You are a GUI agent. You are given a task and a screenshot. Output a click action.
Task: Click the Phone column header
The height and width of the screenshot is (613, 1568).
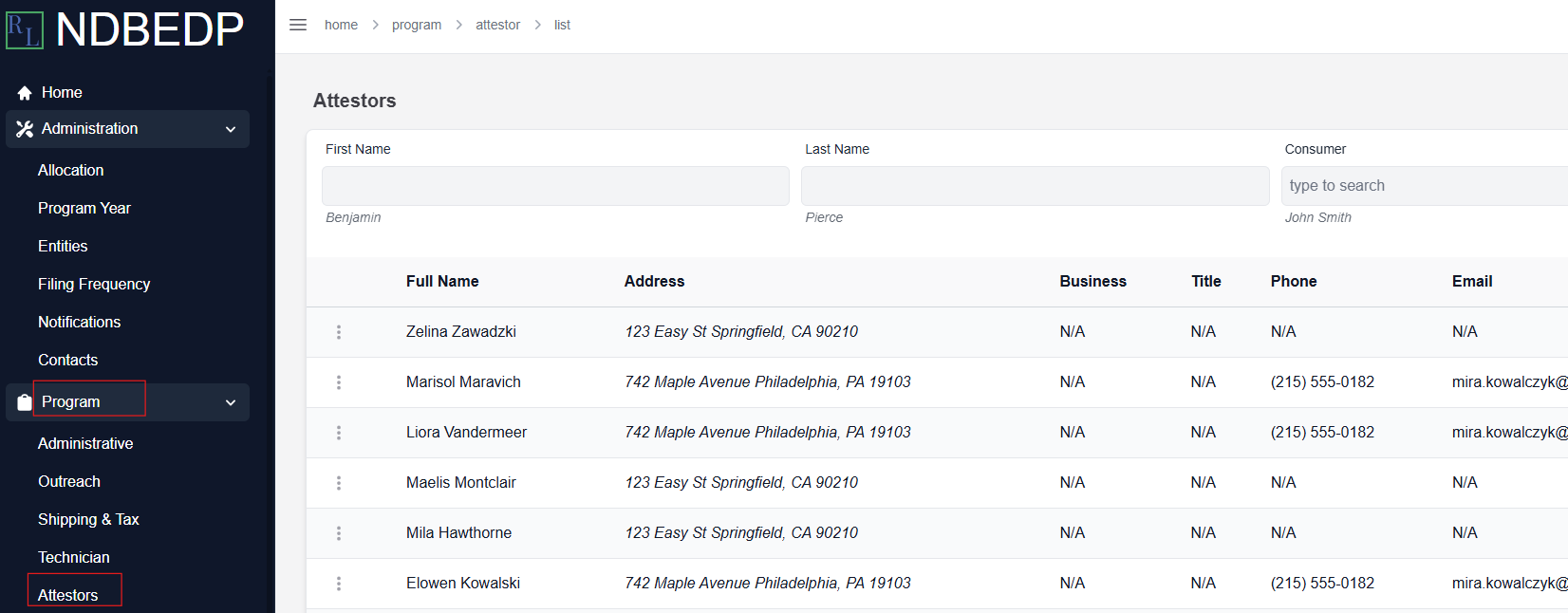1294,282
